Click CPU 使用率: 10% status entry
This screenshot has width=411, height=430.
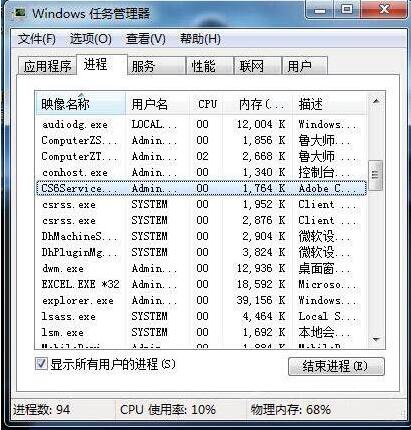[x=168, y=409]
